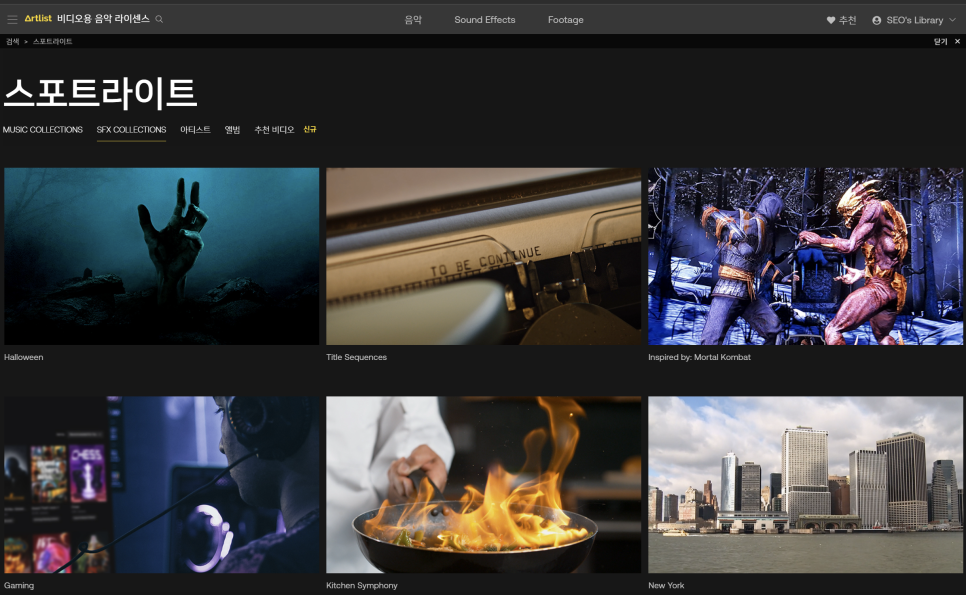Open the Footage menu
Screen dimensions: 966x595
[566, 20]
